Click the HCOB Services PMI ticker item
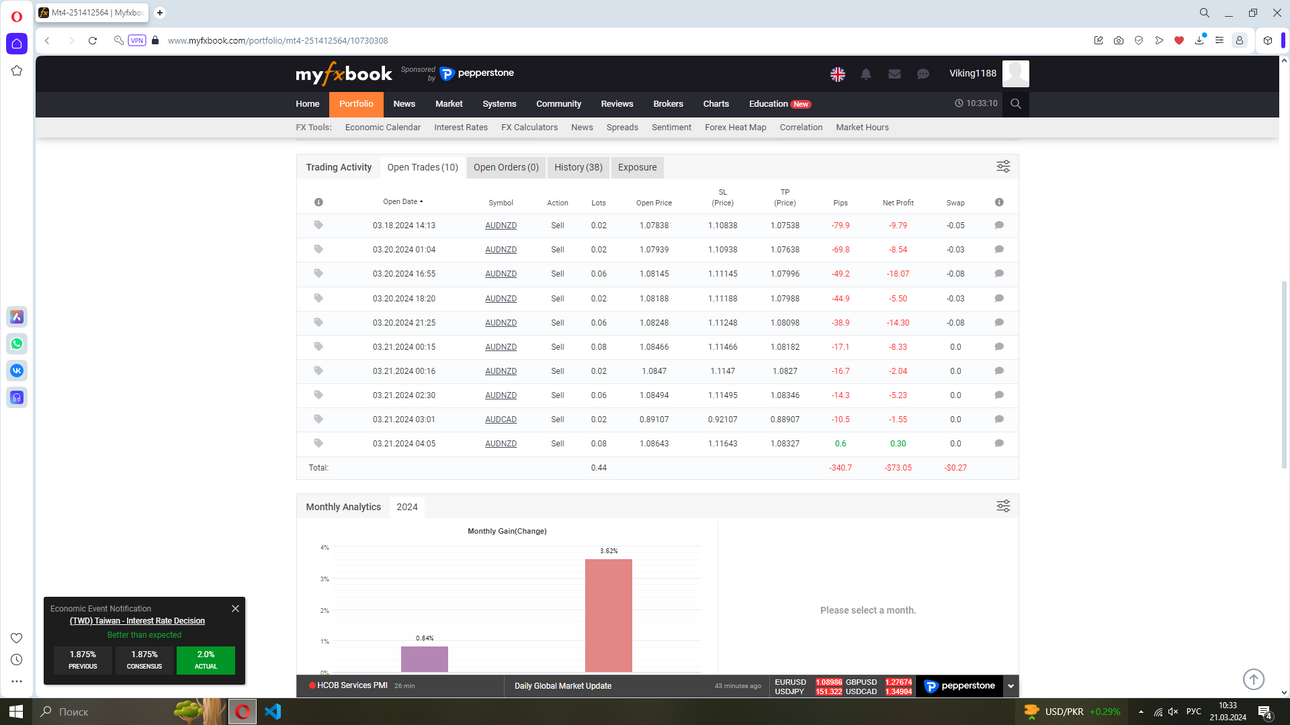This screenshot has width=1290, height=725. pos(352,686)
